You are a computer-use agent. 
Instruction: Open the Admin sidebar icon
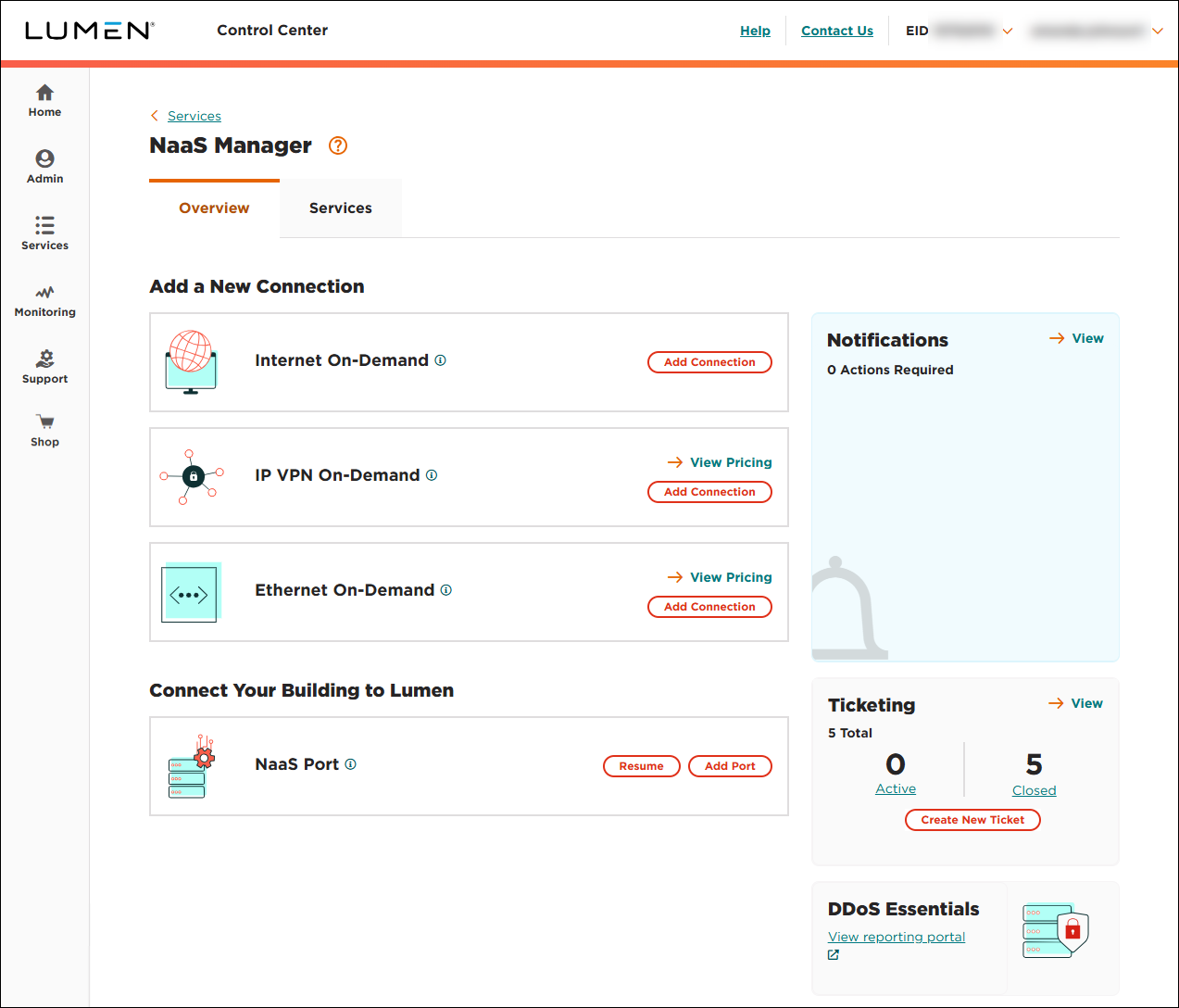point(44,158)
